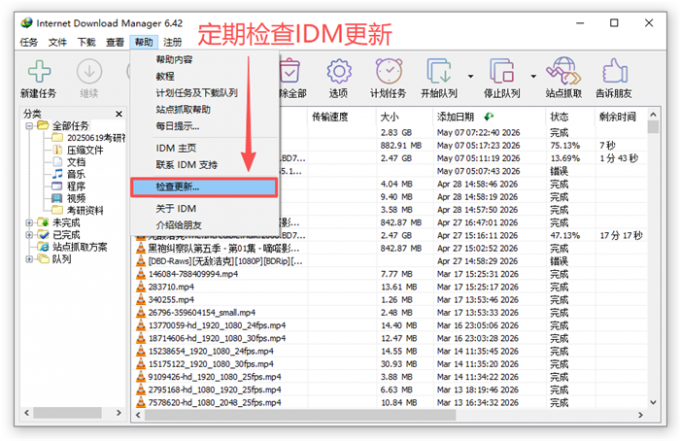
Task: Click vertical scrollbar down arrow in download list
Action: click(x=654, y=402)
